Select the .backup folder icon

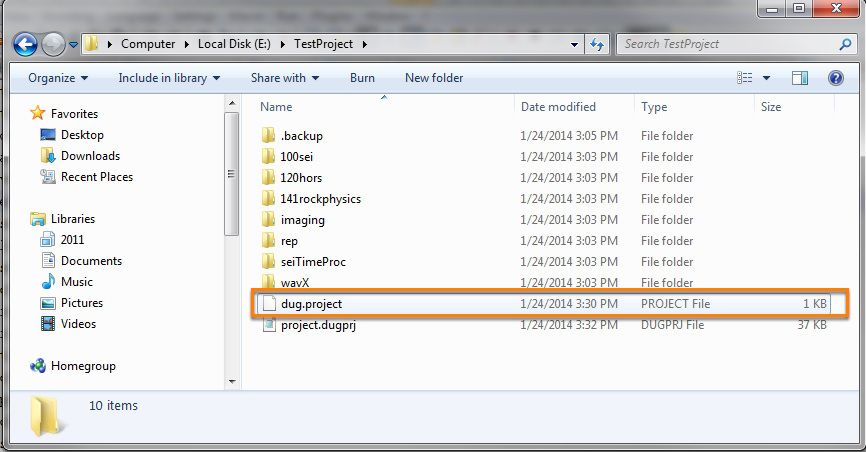268,135
